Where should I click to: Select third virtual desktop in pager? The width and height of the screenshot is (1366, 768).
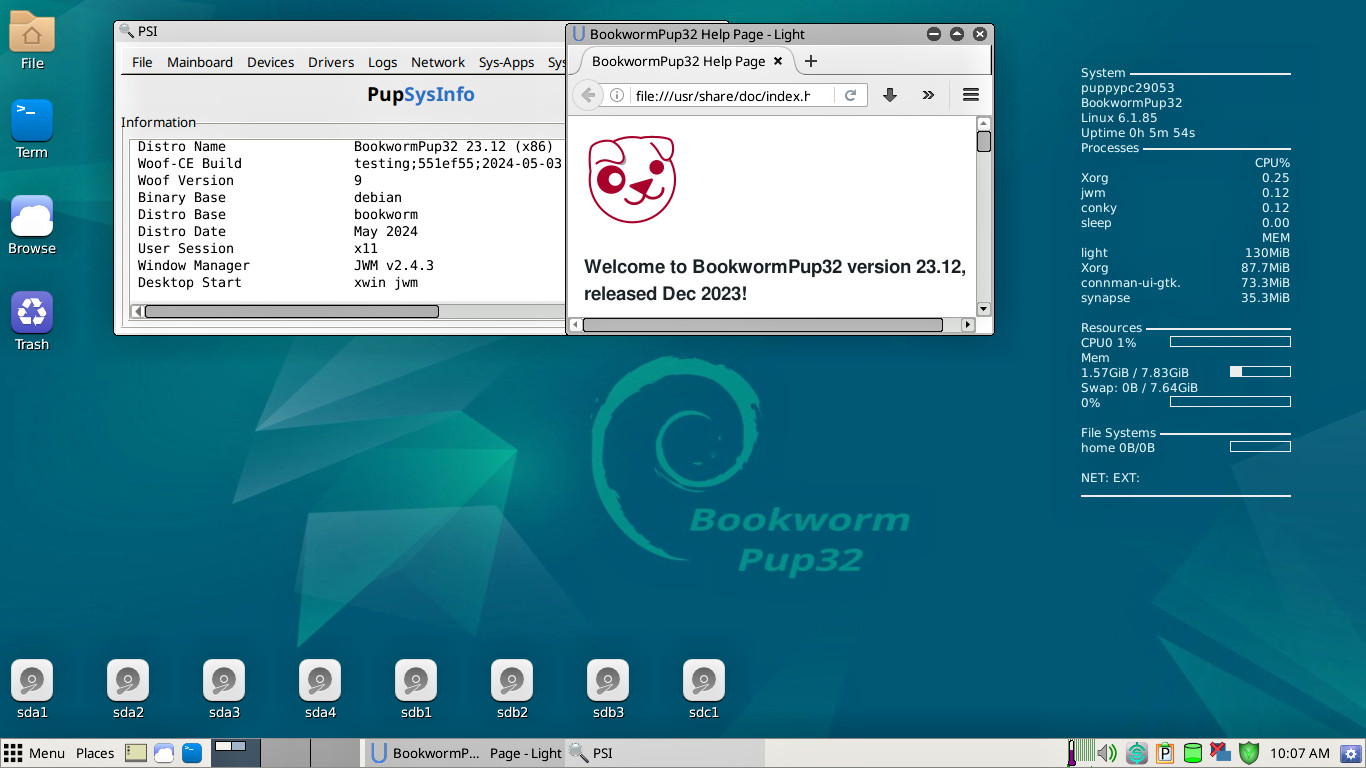pos(334,753)
